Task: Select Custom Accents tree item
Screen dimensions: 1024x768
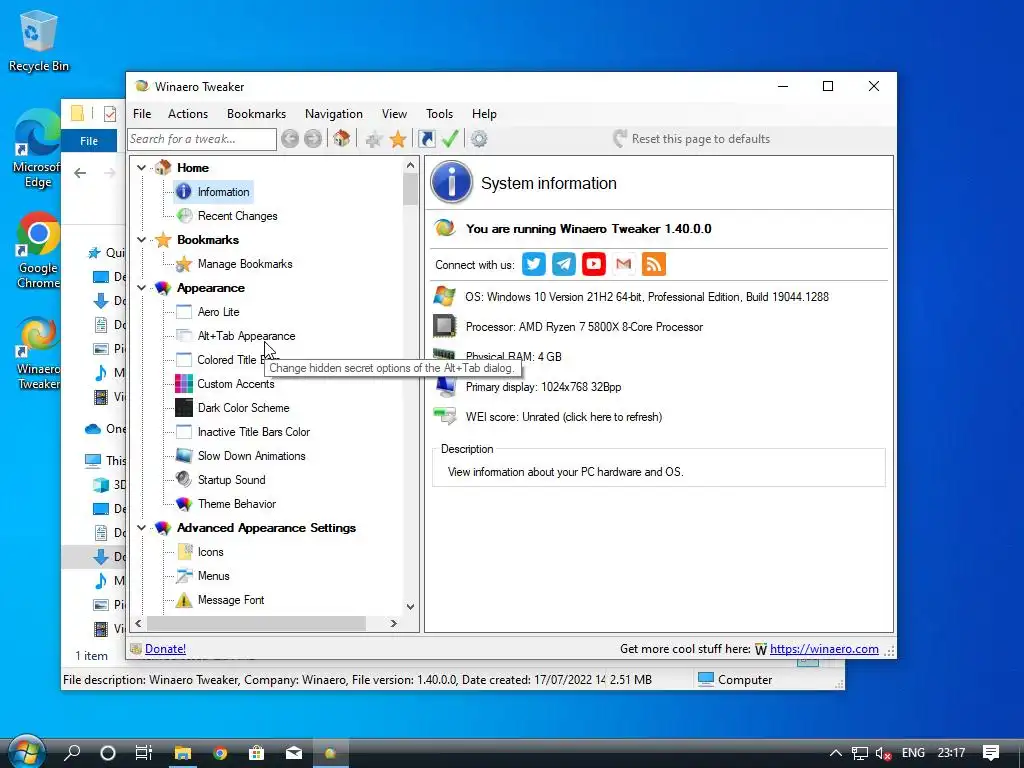Action: (236, 384)
